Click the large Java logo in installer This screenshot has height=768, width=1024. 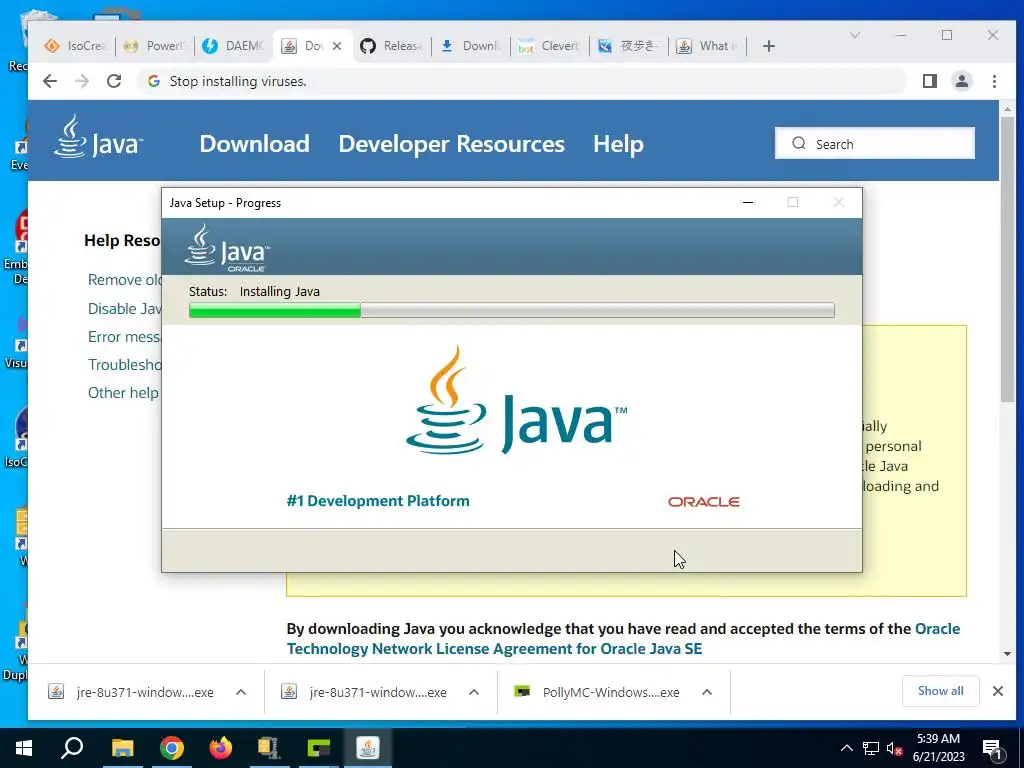pyautogui.click(x=516, y=400)
